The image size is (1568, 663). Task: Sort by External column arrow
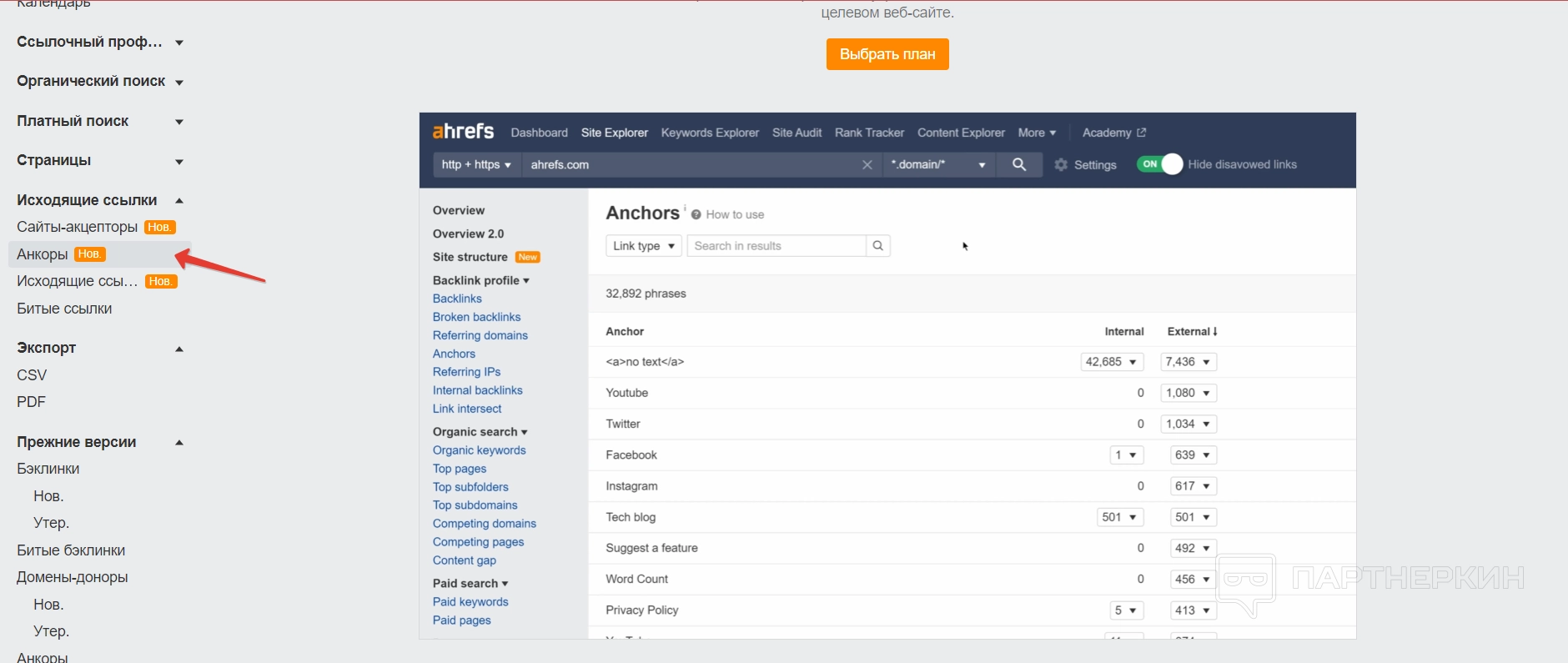[x=1215, y=332]
